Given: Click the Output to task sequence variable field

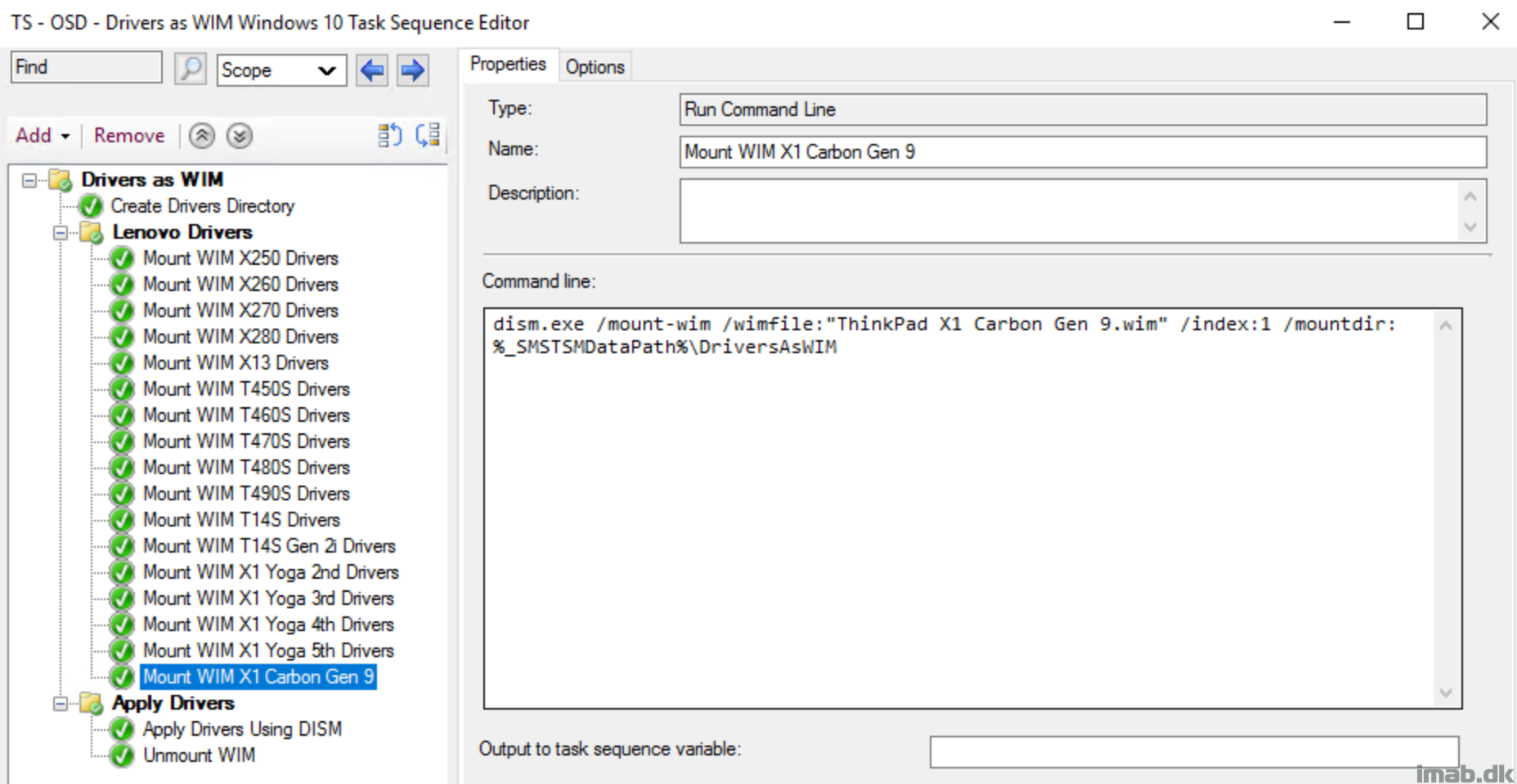Looking at the screenshot, I should pyautogui.click(x=1194, y=751).
